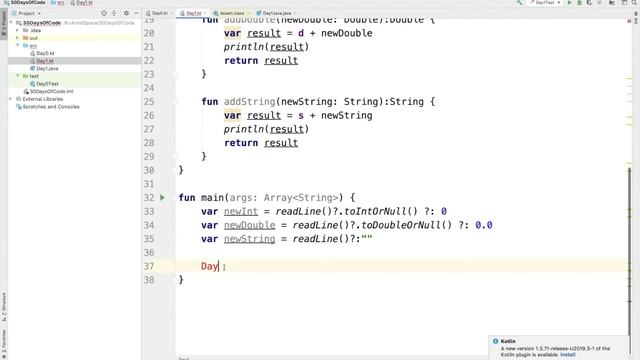Select Day1Java in the project tree
This screenshot has width=640, height=360.
click(x=47, y=69)
